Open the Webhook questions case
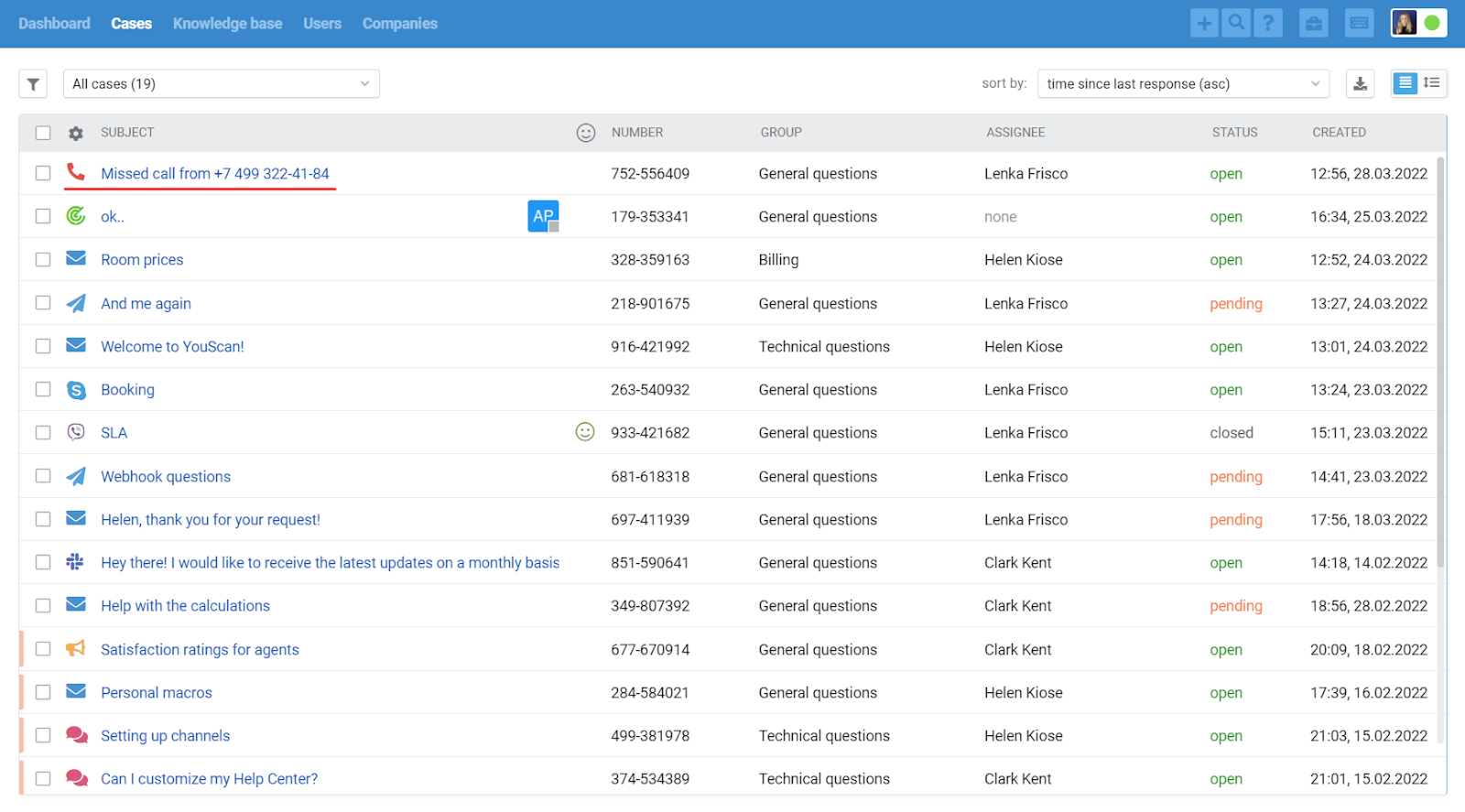The image size is (1465, 812). [x=166, y=477]
